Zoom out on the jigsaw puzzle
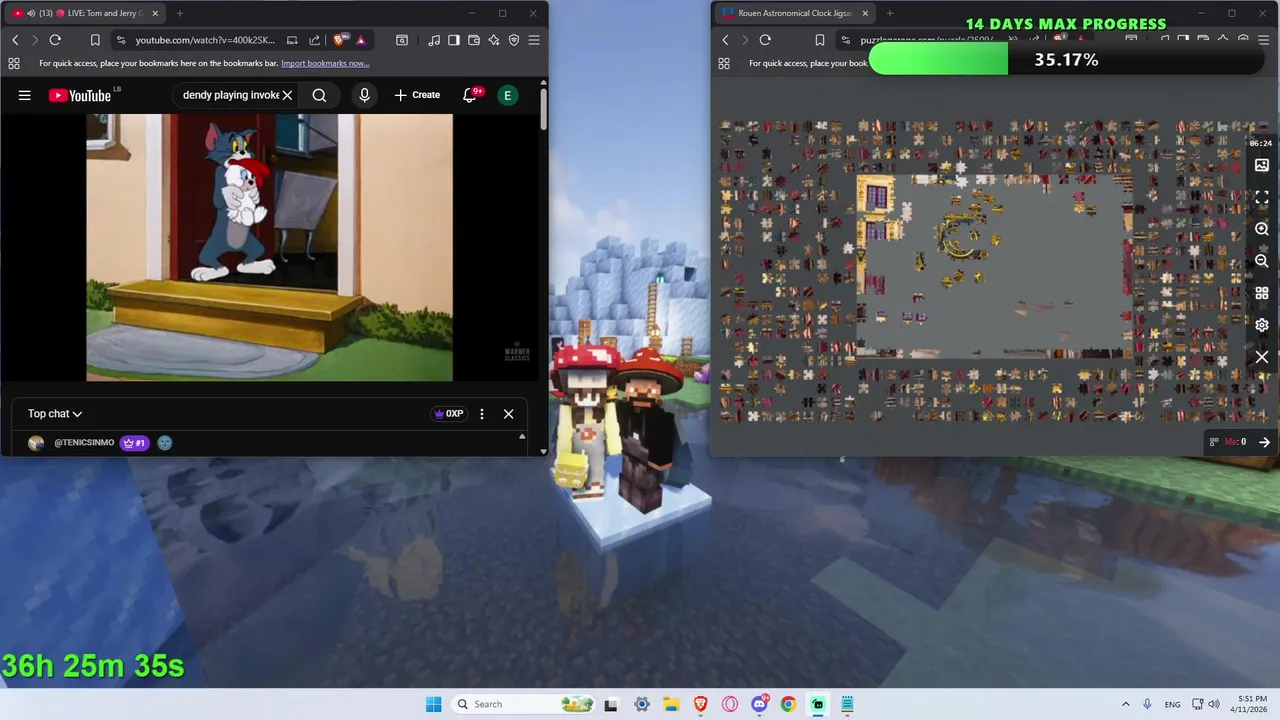This screenshot has width=1280, height=720. pyautogui.click(x=1262, y=261)
